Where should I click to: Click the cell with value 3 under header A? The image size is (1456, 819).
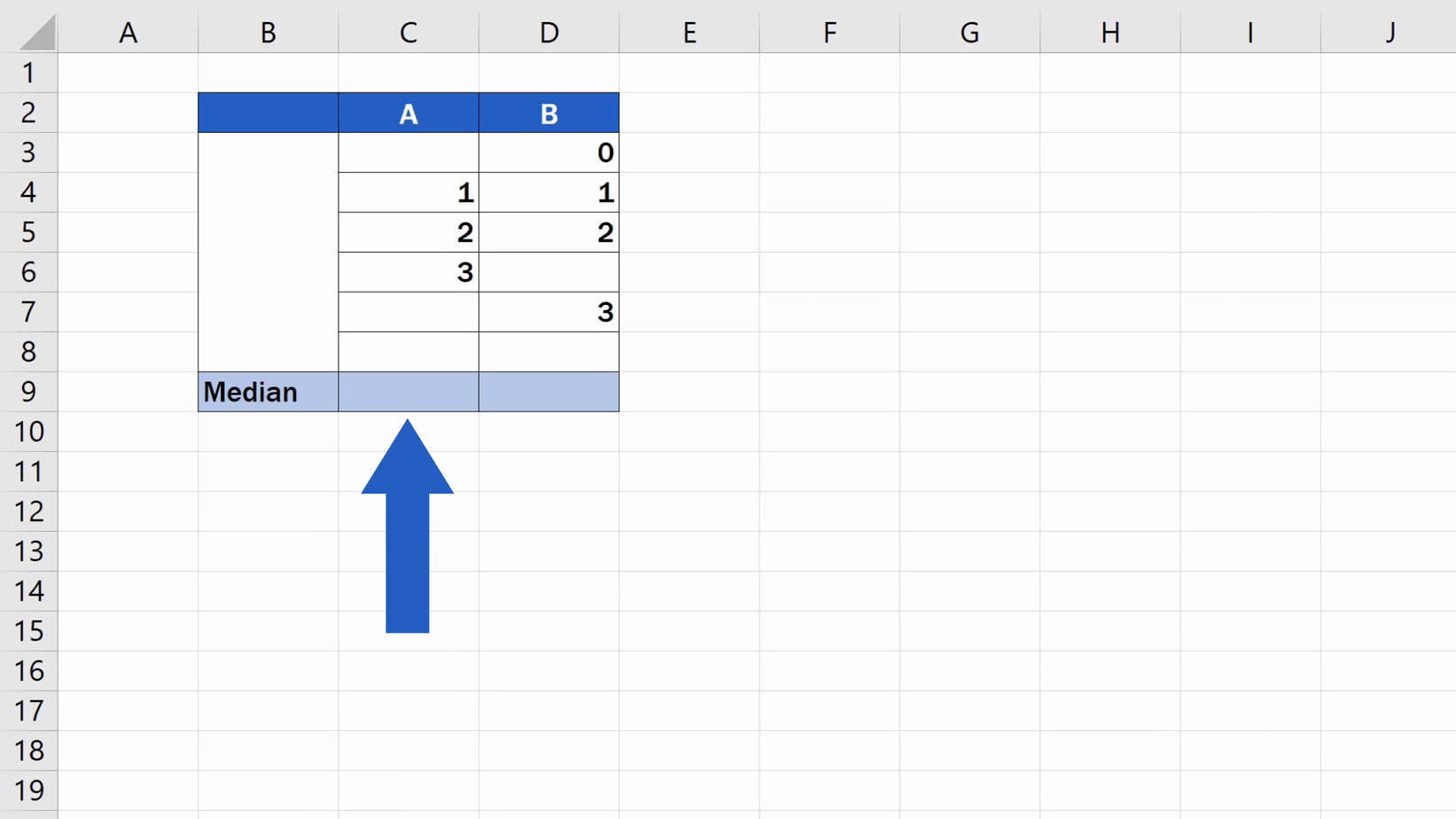tap(408, 272)
